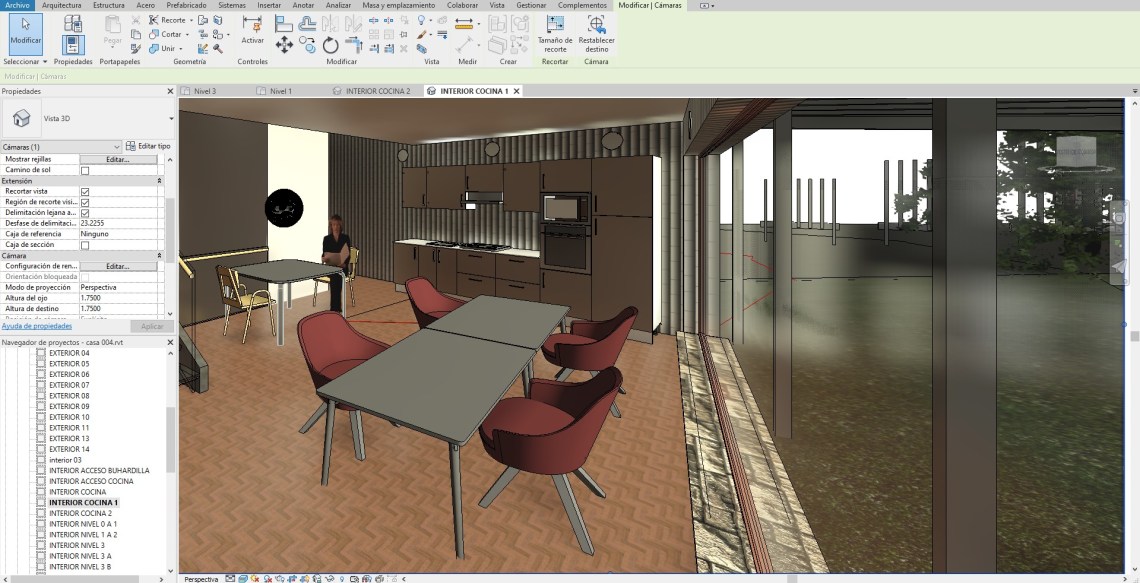Expand the Vista 3D type selector dropdown
Screen dimensions: 1140x583
(171, 118)
